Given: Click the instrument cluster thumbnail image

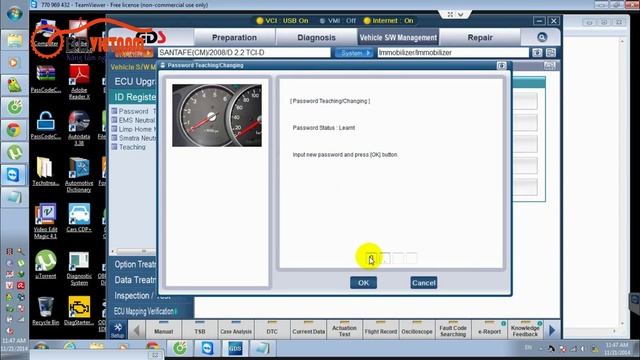Looking at the screenshot, I should point(217,116).
